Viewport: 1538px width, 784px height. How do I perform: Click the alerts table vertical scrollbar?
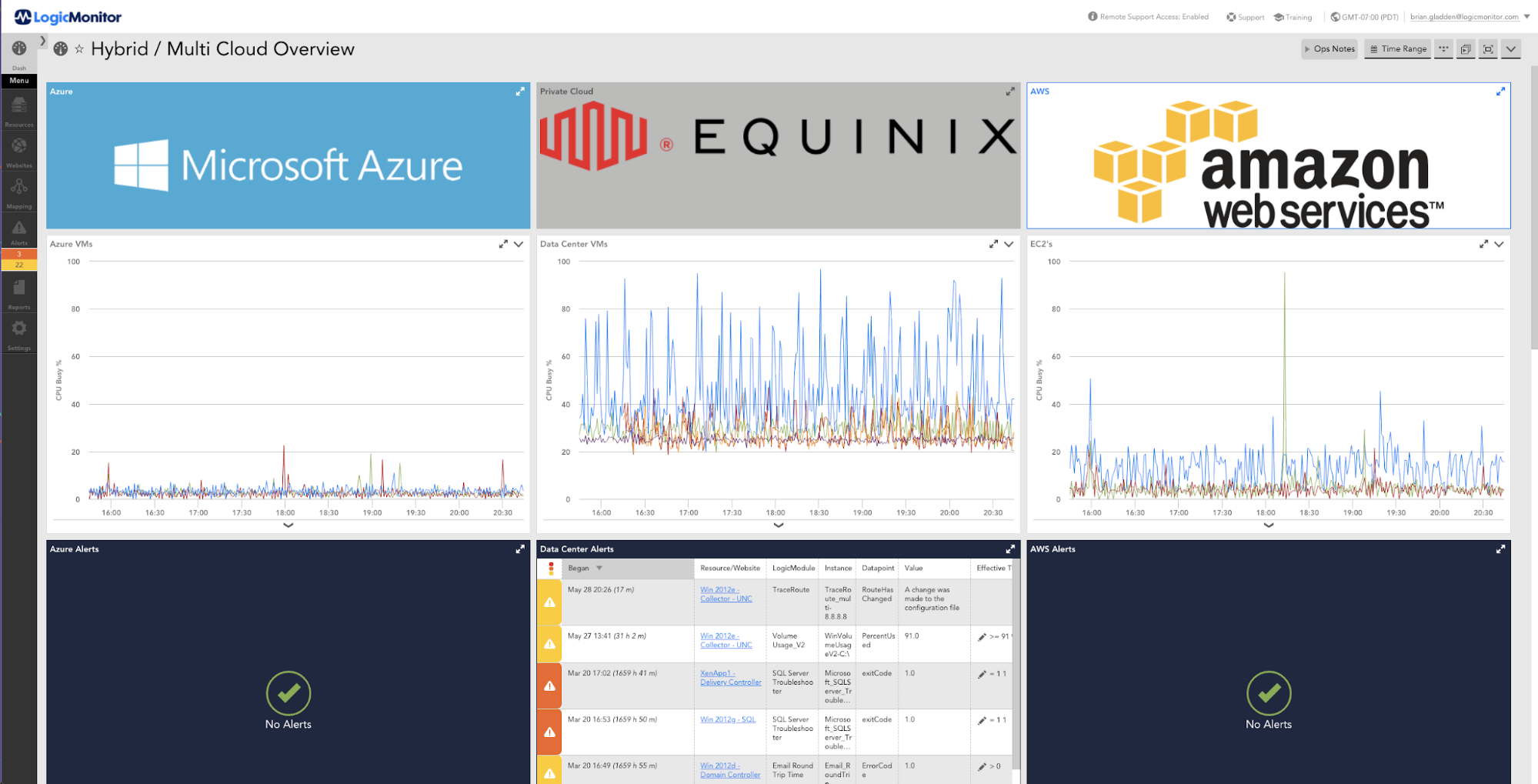tap(1016, 666)
